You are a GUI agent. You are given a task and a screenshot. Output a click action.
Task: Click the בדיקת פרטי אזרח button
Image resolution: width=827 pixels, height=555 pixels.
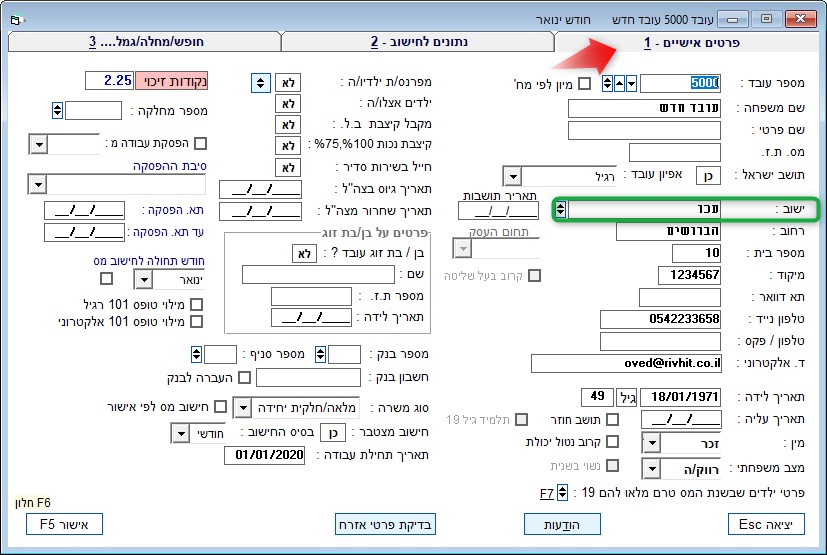(385, 524)
